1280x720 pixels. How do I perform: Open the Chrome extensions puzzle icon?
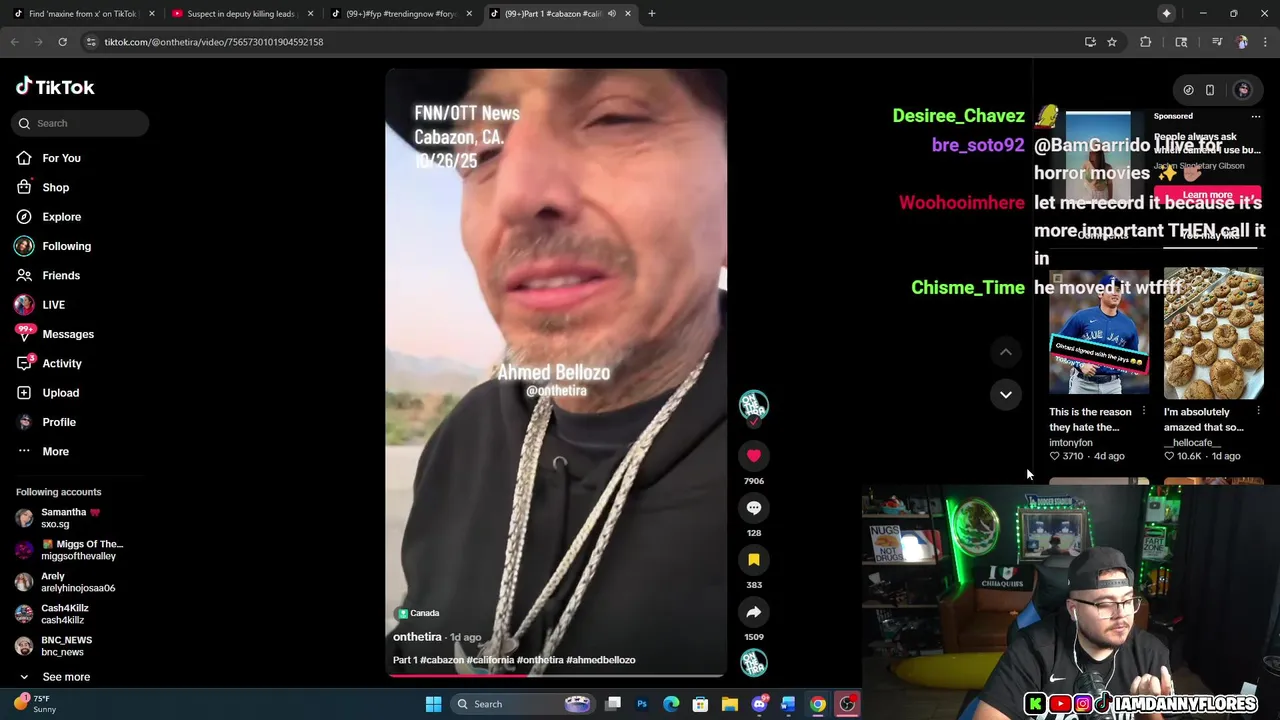[1146, 42]
